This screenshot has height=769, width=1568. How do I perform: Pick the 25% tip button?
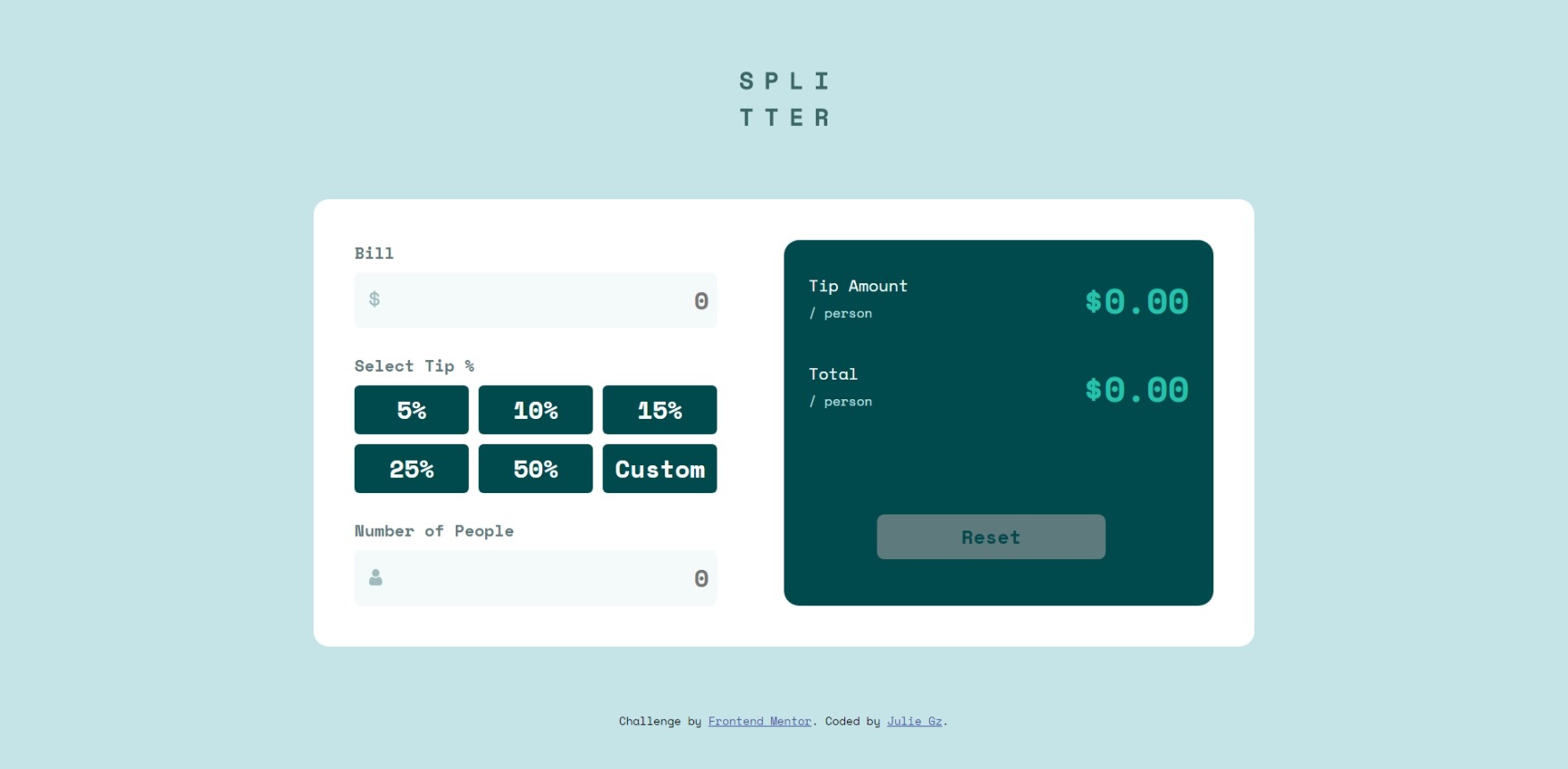tap(411, 469)
